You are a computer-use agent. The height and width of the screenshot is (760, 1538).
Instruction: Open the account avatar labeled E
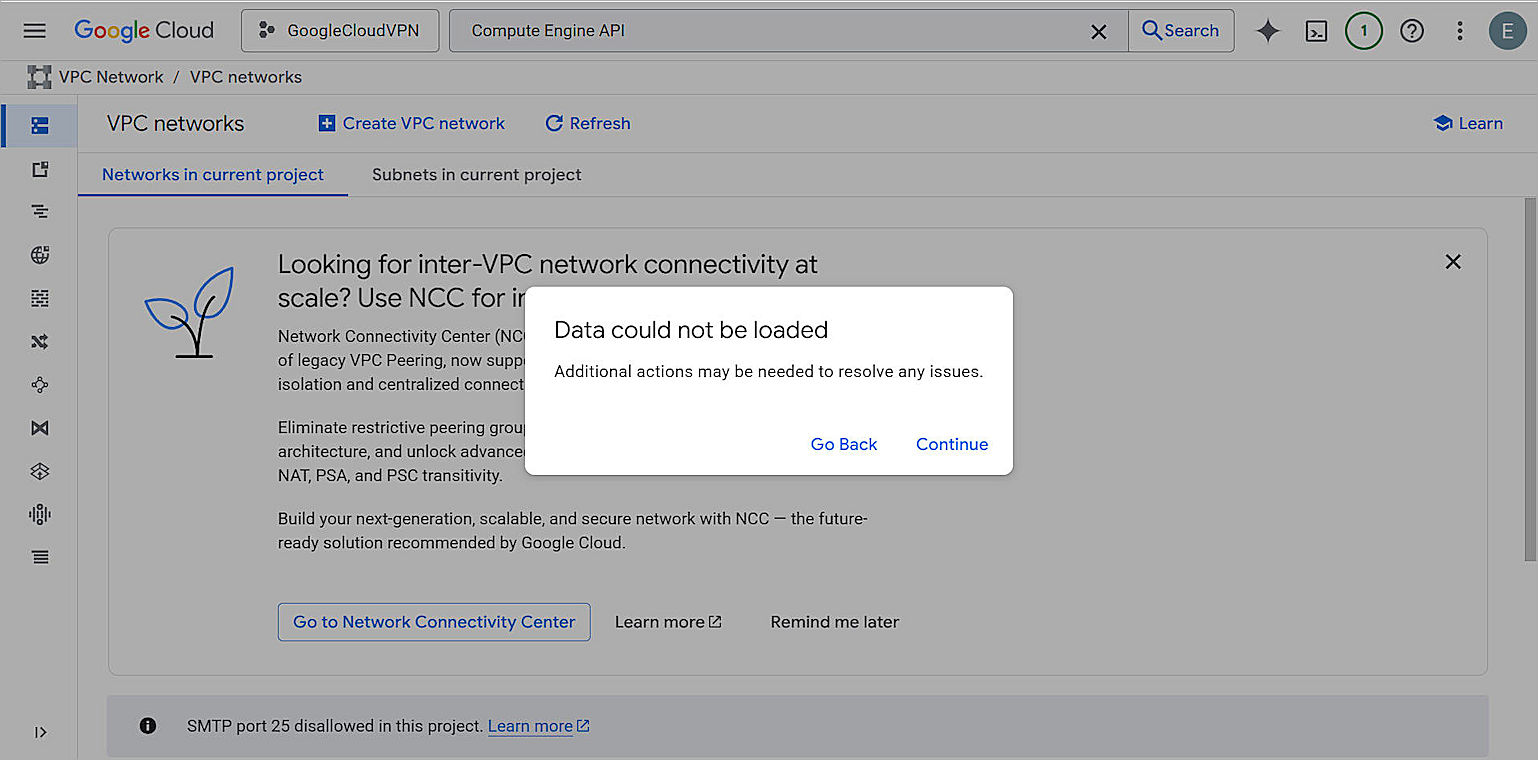coord(1508,31)
